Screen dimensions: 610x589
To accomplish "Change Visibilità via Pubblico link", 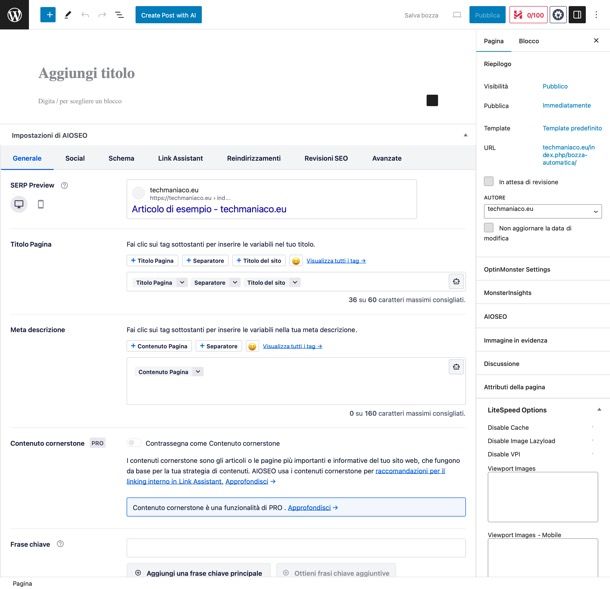I will pos(555,86).
